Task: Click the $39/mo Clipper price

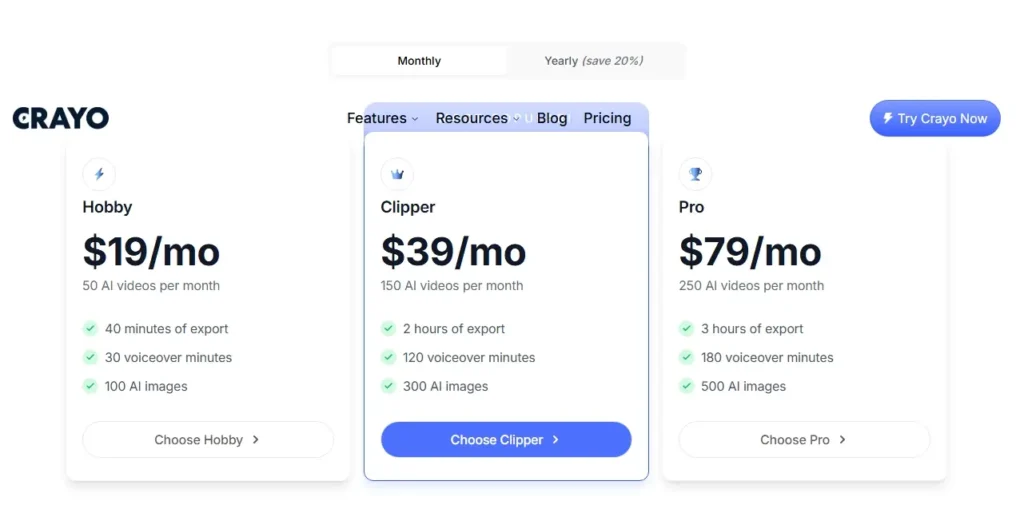Action: coord(453,252)
